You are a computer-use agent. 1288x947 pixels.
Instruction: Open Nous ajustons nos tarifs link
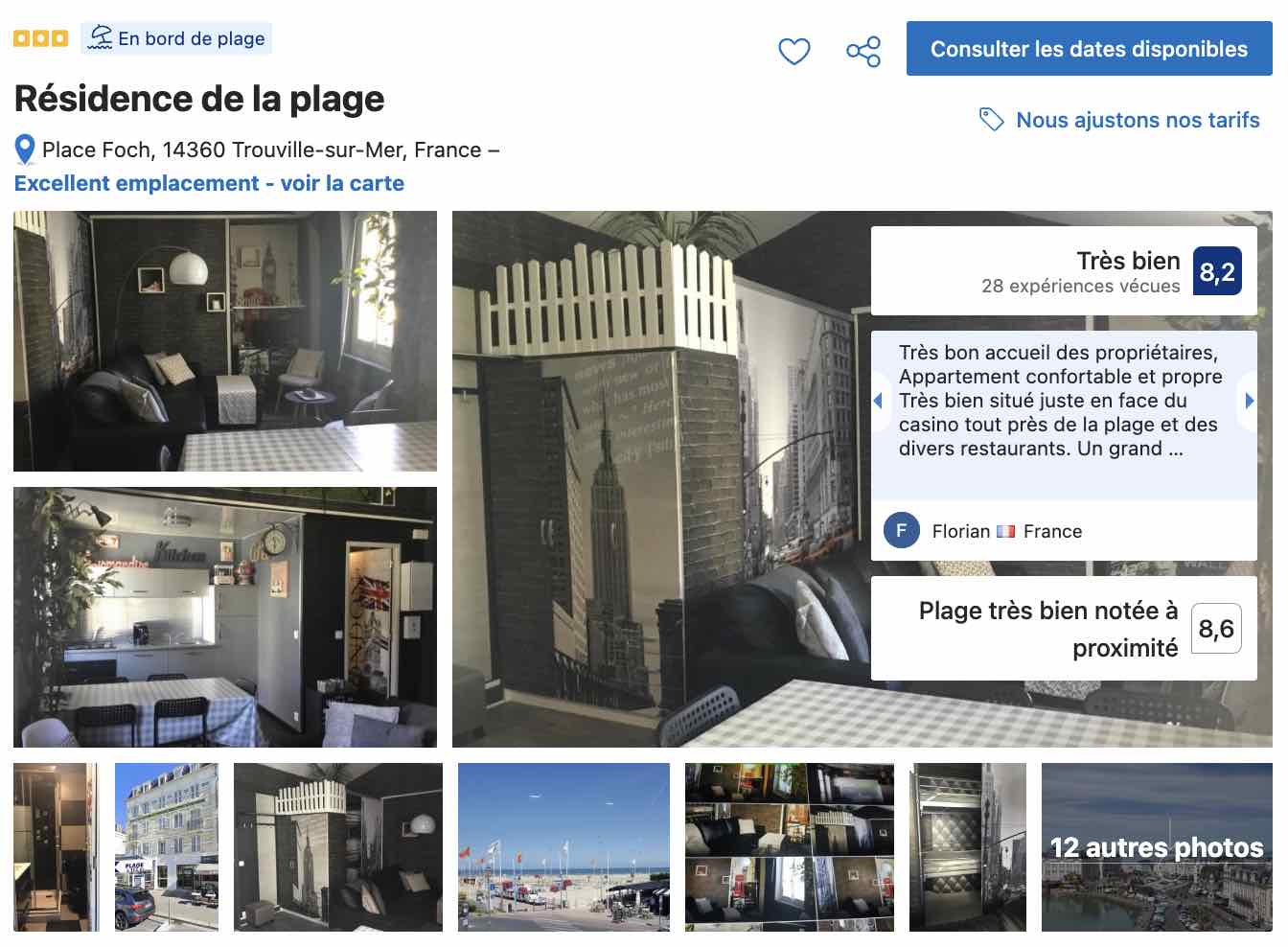tap(1138, 120)
